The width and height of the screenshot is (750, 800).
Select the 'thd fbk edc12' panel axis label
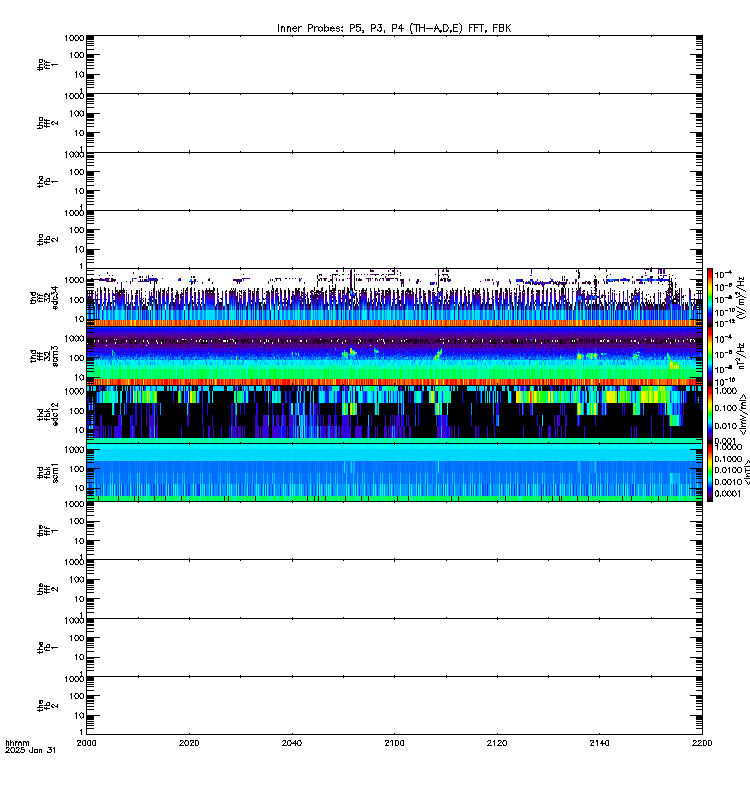tap(48, 414)
